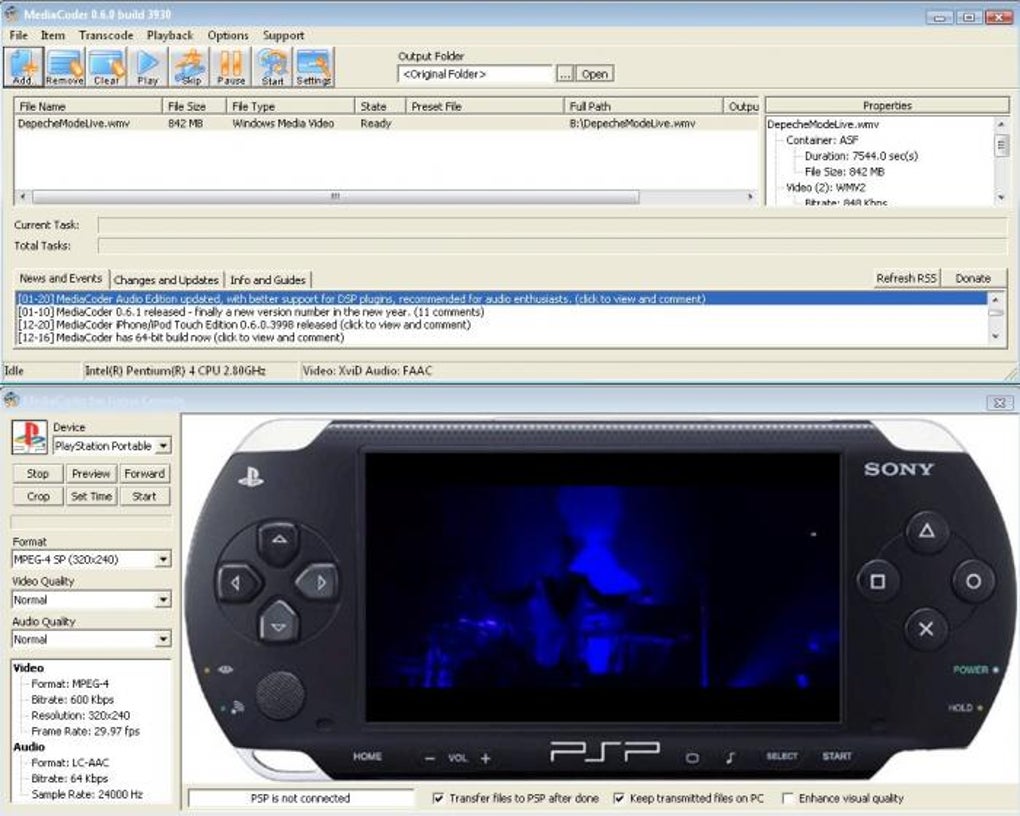Click the PSP analog stick
This screenshot has width=1020, height=816.
(x=280, y=696)
